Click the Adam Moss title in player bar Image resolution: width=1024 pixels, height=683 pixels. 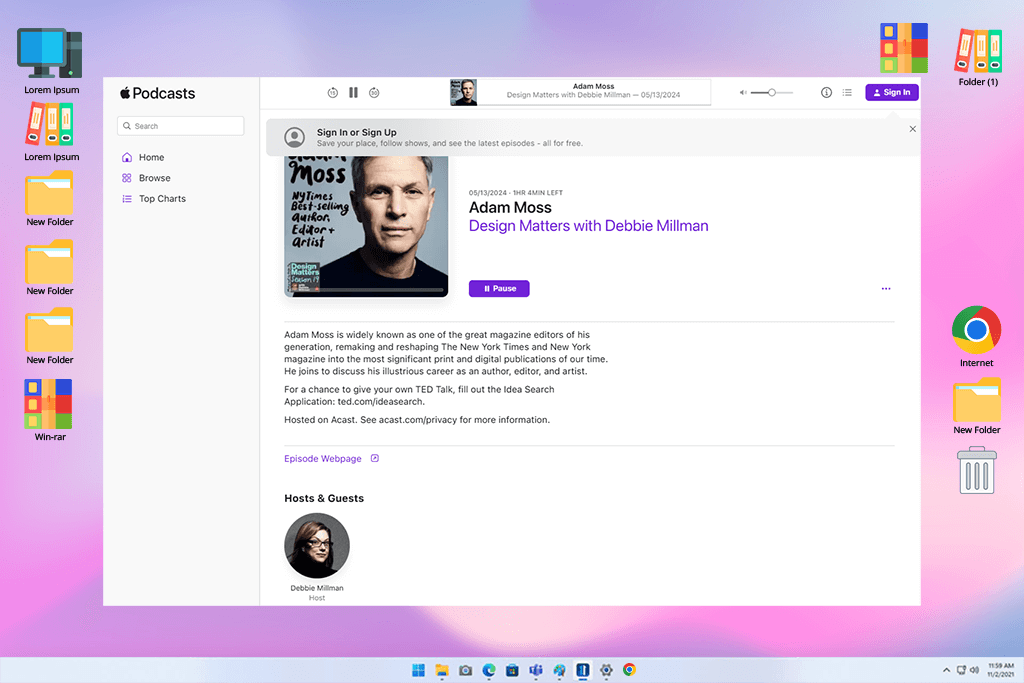(x=593, y=86)
